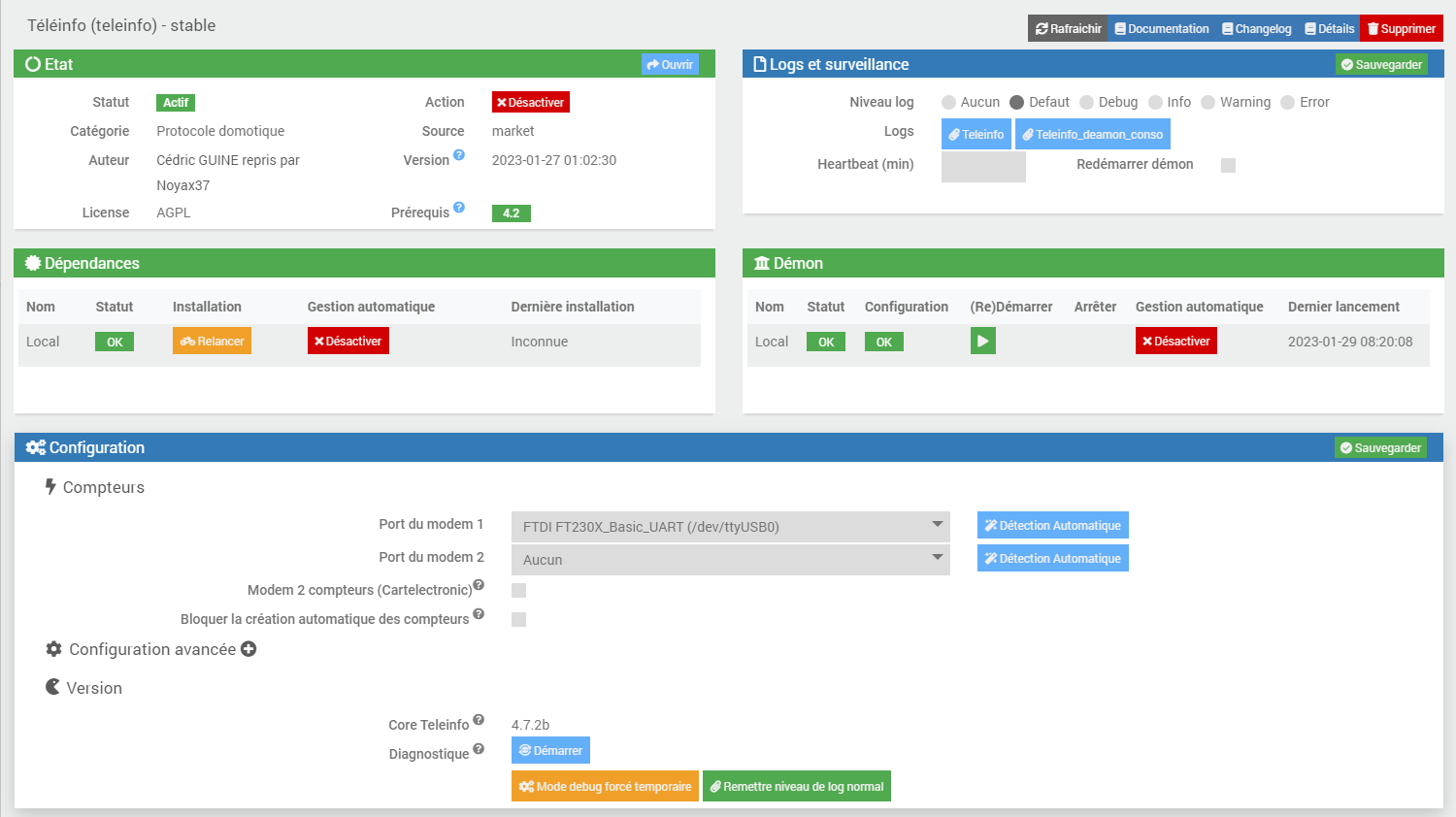The height and width of the screenshot is (817, 1456).
Task: Click the 4.2 Prérequis badge
Action: point(512,213)
